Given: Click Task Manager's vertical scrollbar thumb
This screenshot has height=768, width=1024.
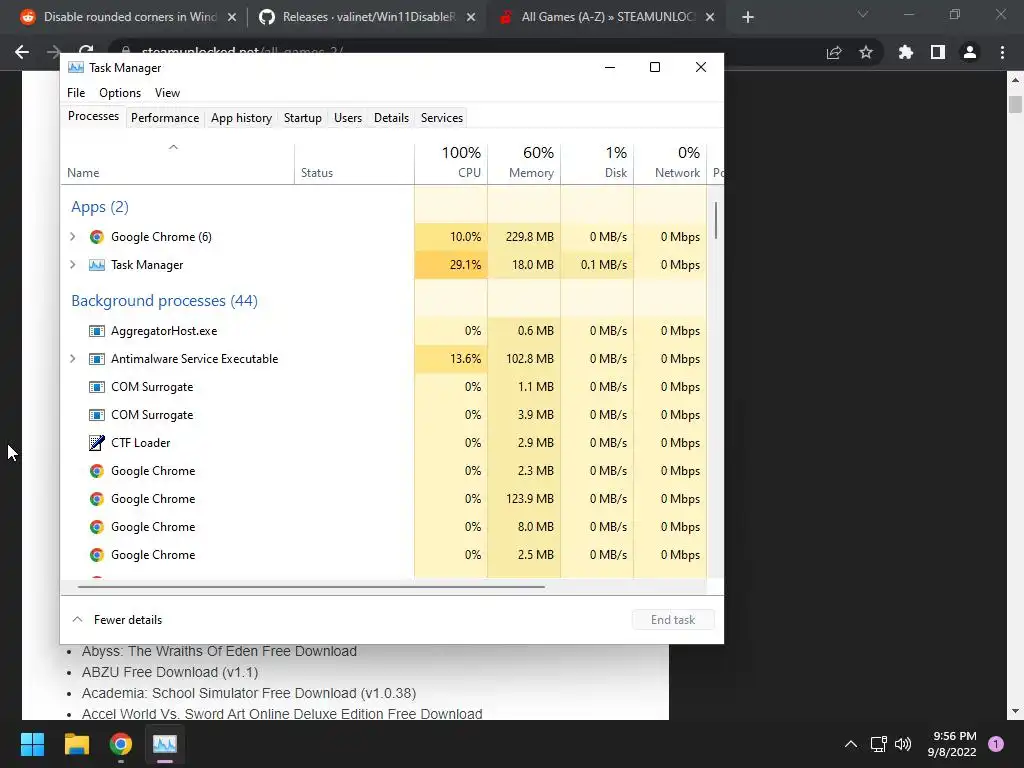Looking at the screenshot, I should pyautogui.click(x=716, y=220).
